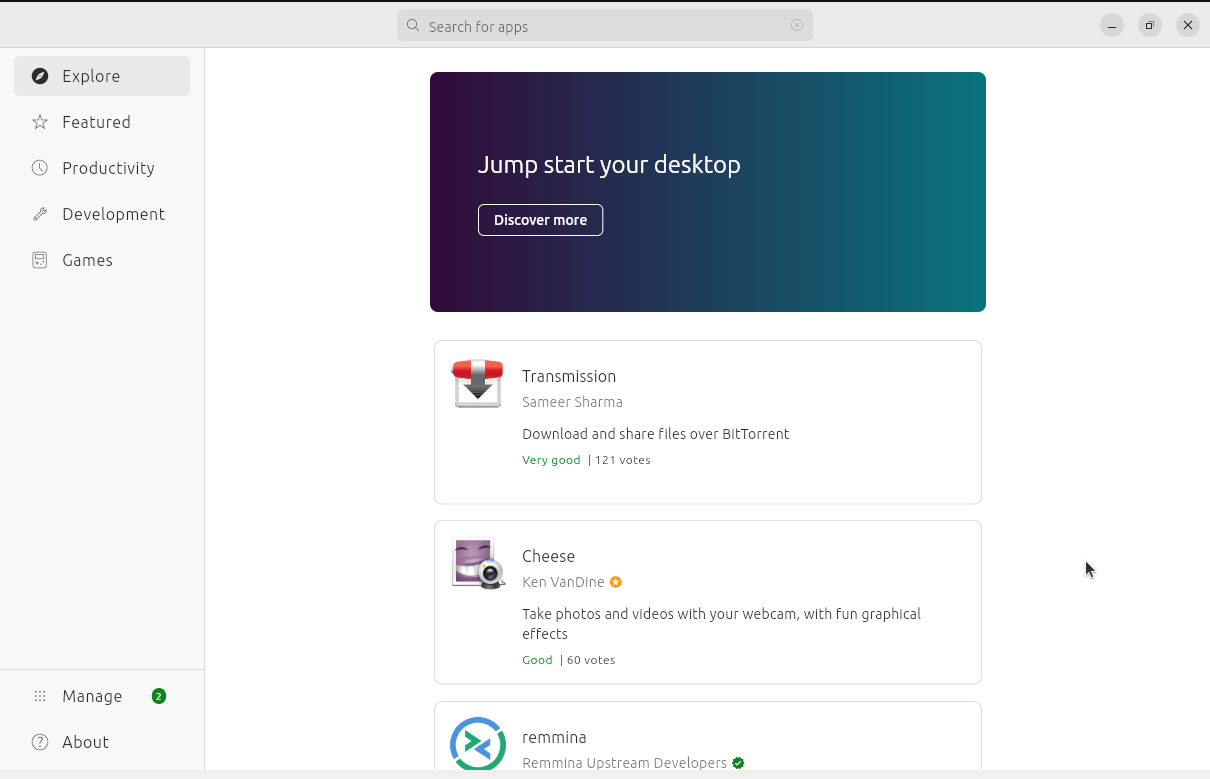Click the green update count badge on Manage
Image resolution: width=1210 pixels, height=779 pixels.
pos(158,696)
